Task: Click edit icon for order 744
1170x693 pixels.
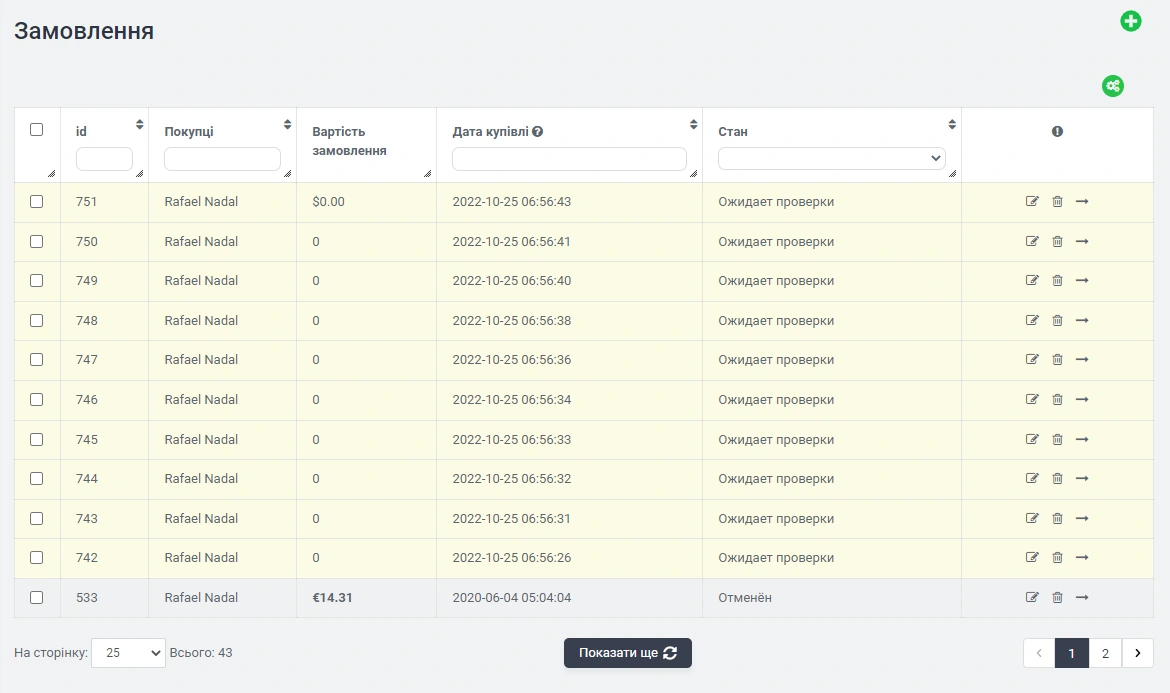Action: click(1032, 479)
